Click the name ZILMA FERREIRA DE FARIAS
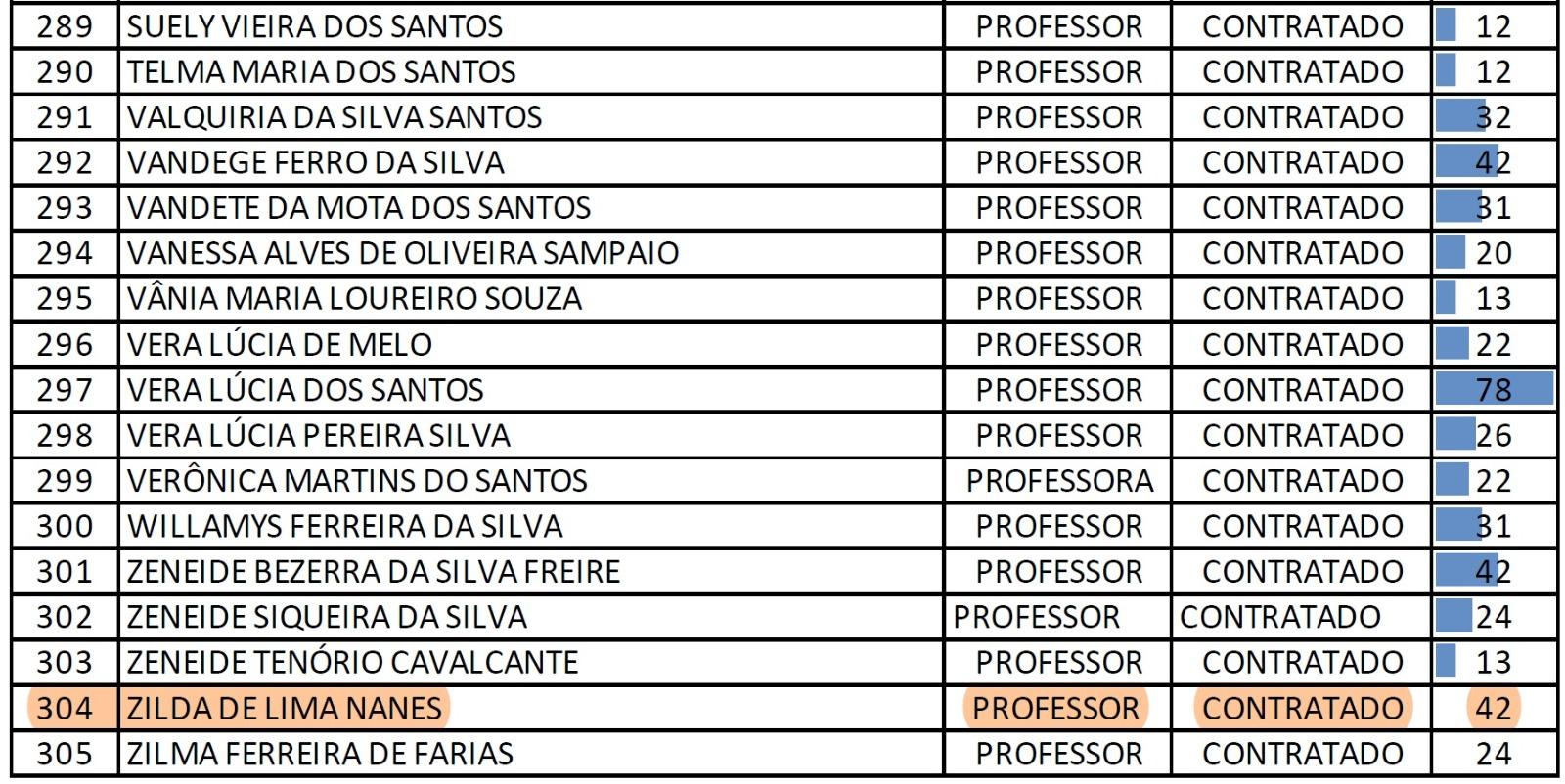 coord(320,754)
